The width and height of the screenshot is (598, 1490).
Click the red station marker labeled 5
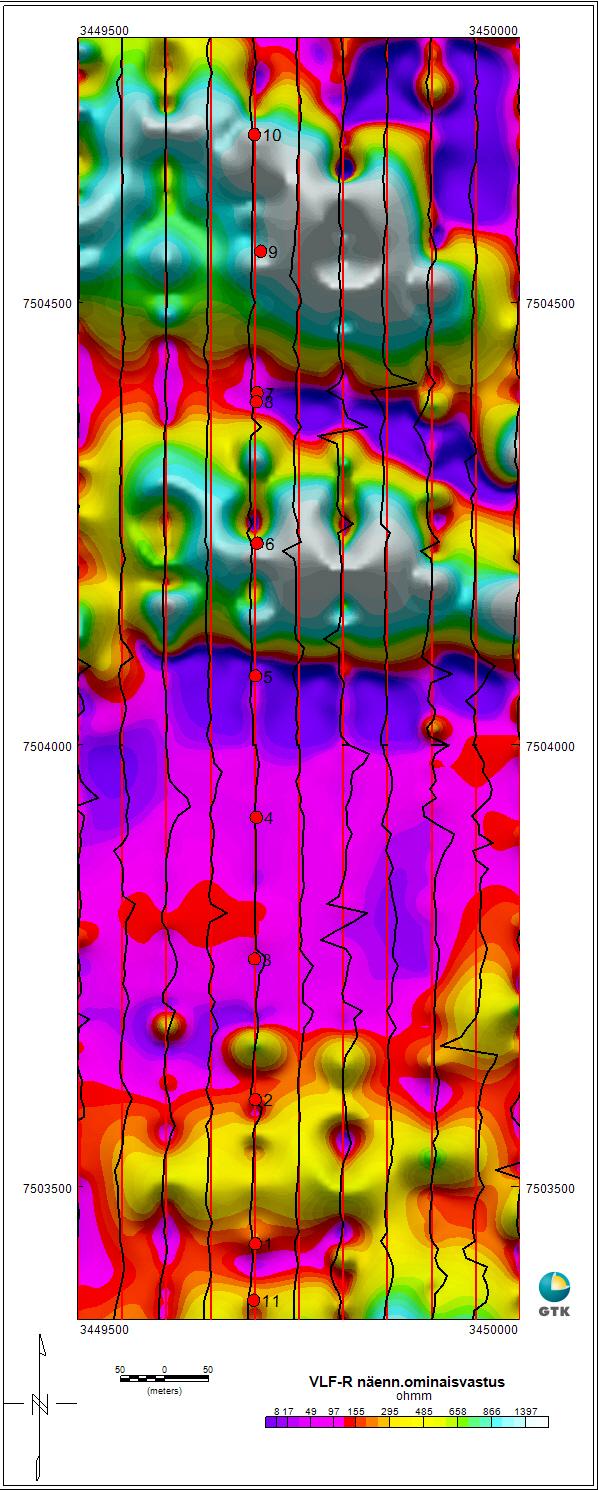255,676
